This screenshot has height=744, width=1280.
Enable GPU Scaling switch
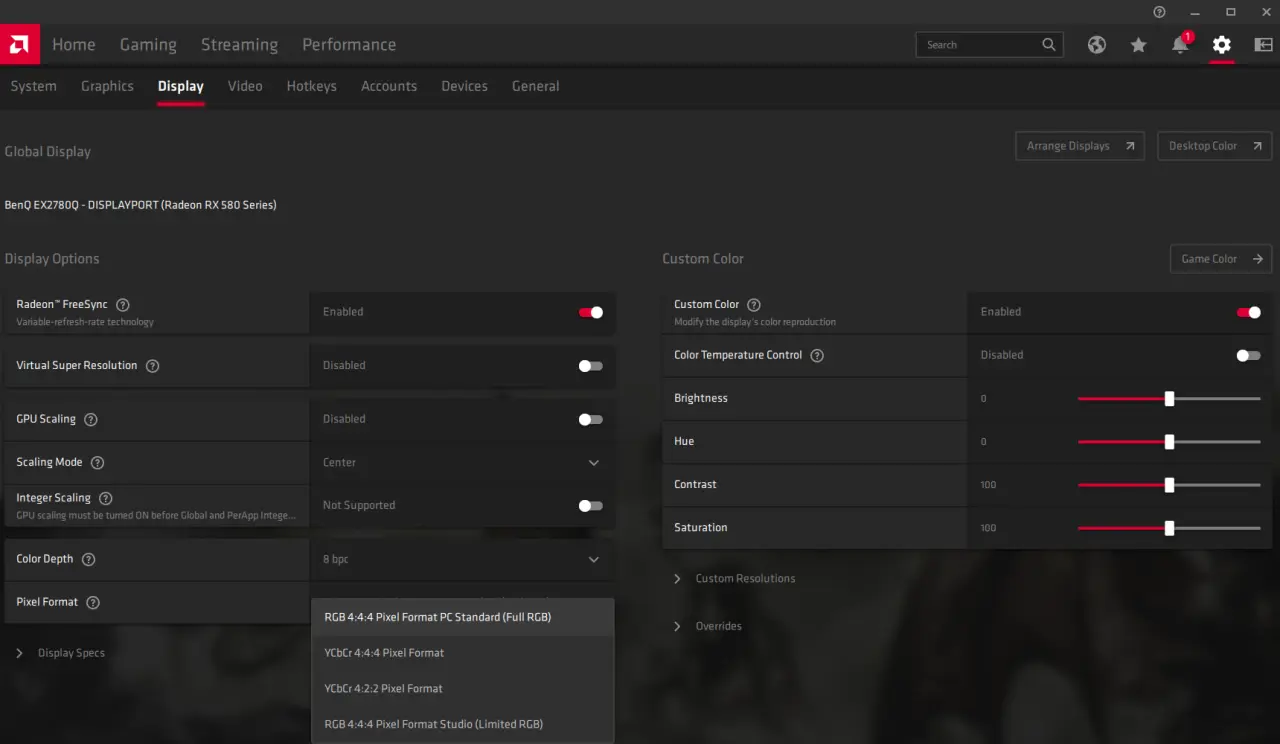click(591, 419)
